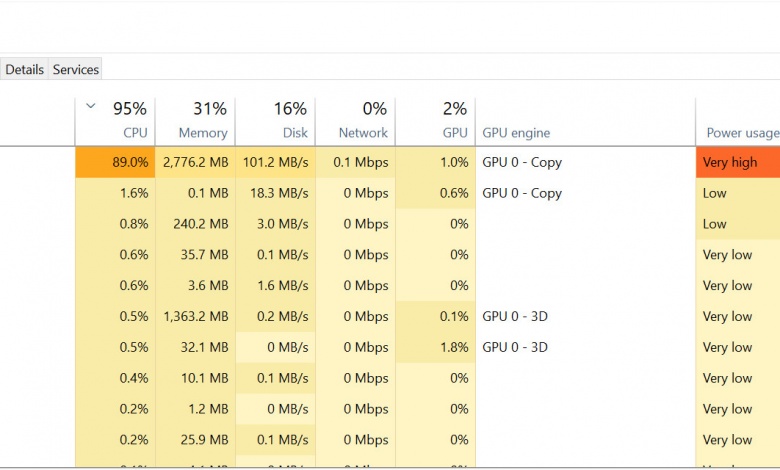Screen dimensions: 780x470
Task: Sort by the Power usage column header
Action: (x=742, y=132)
